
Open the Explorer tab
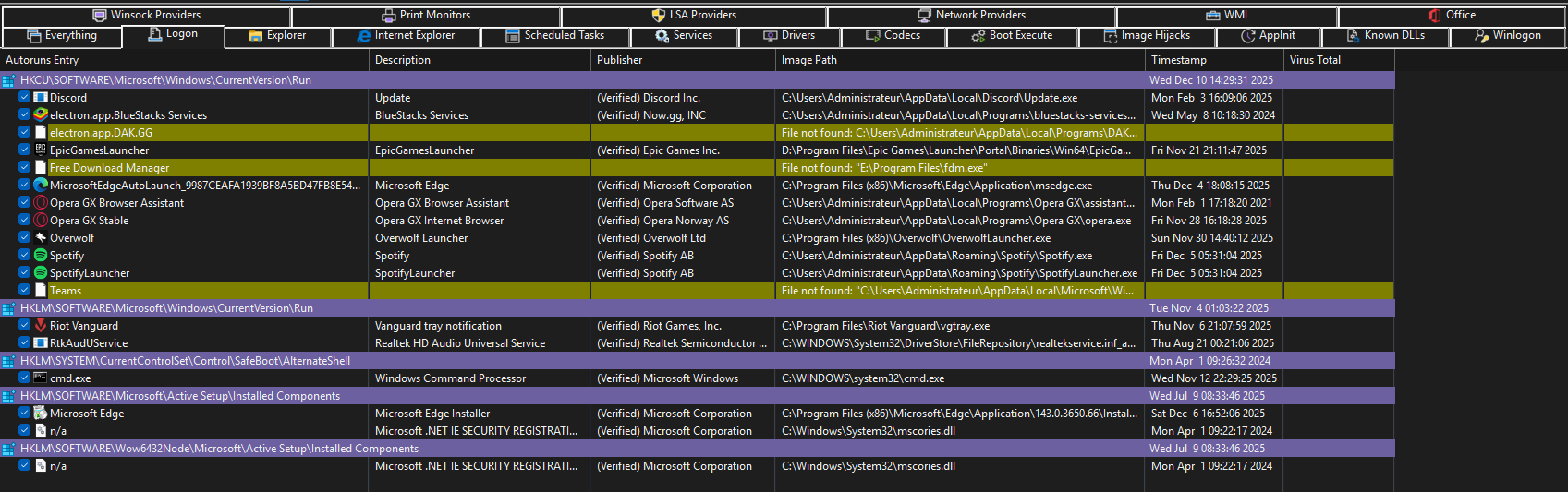(x=278, y=36)
